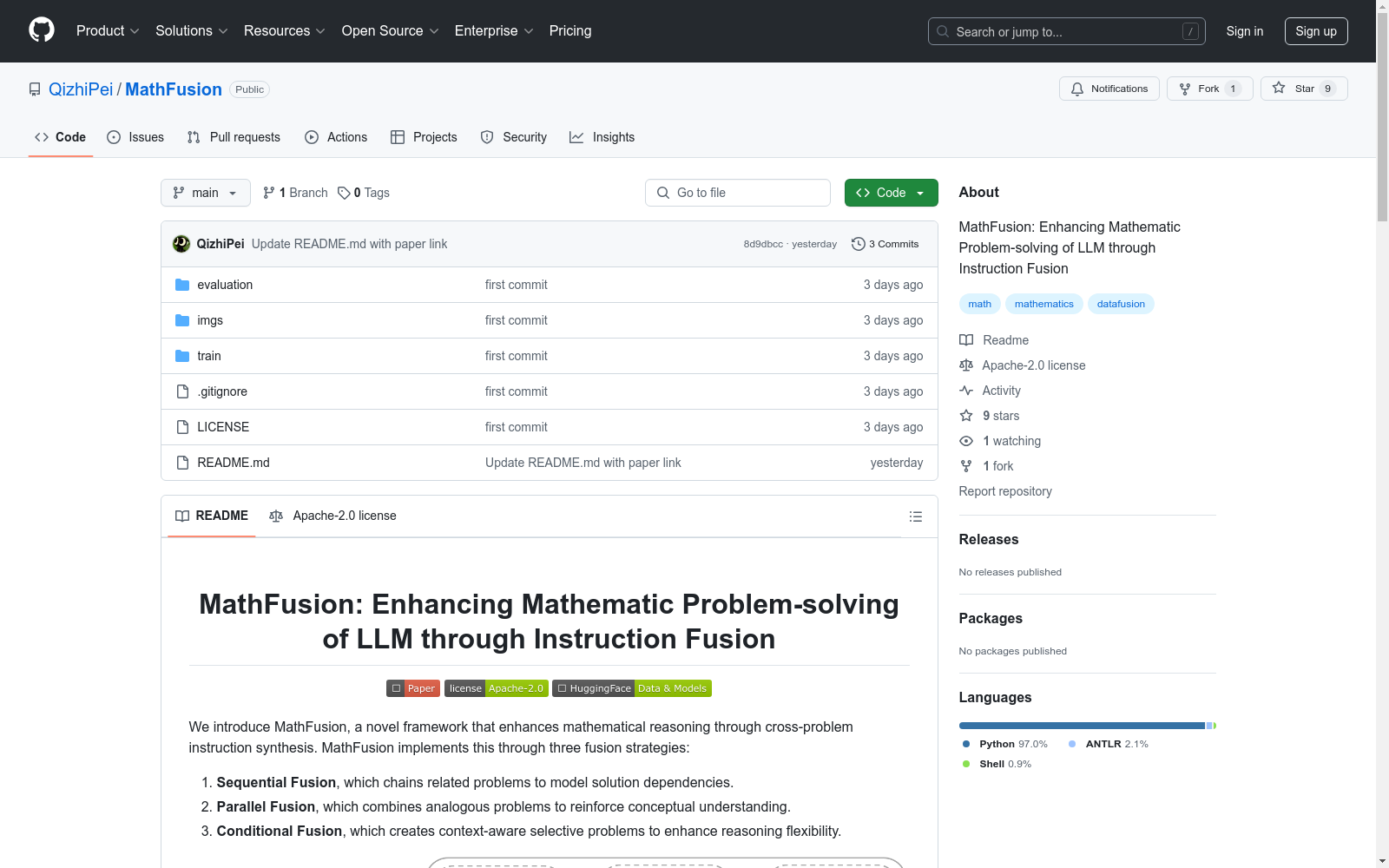The image size is (1389, 868).
Task: Focus the Search or jump to field
Action: tap(1067, 31)
